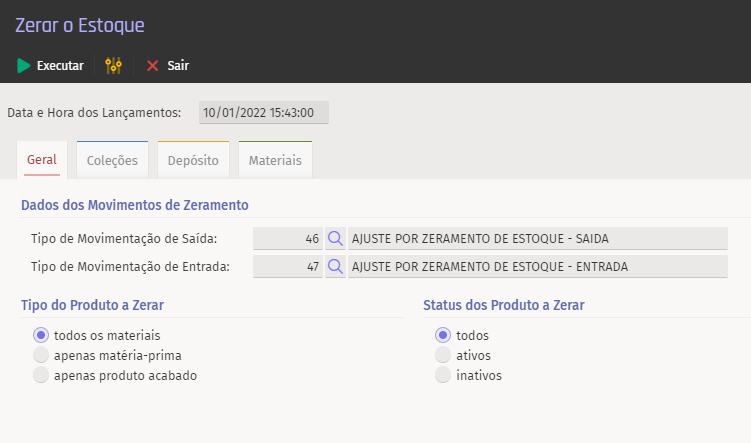Viewport: 751px width, 443px height.
Task: Select 'todos' status radio option
Action: point(443,335)
